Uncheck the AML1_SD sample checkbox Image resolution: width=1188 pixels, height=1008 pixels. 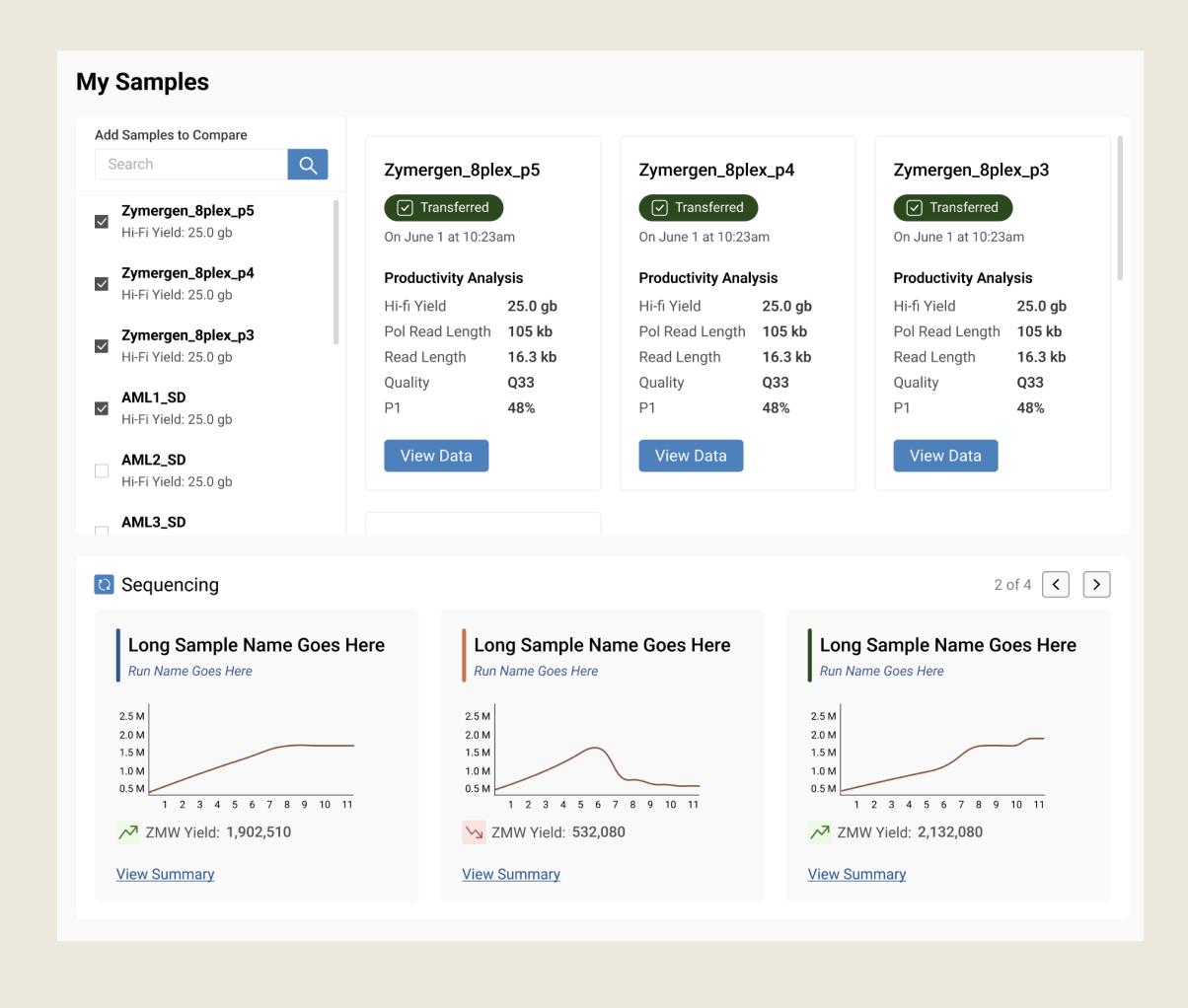[102, 408]
